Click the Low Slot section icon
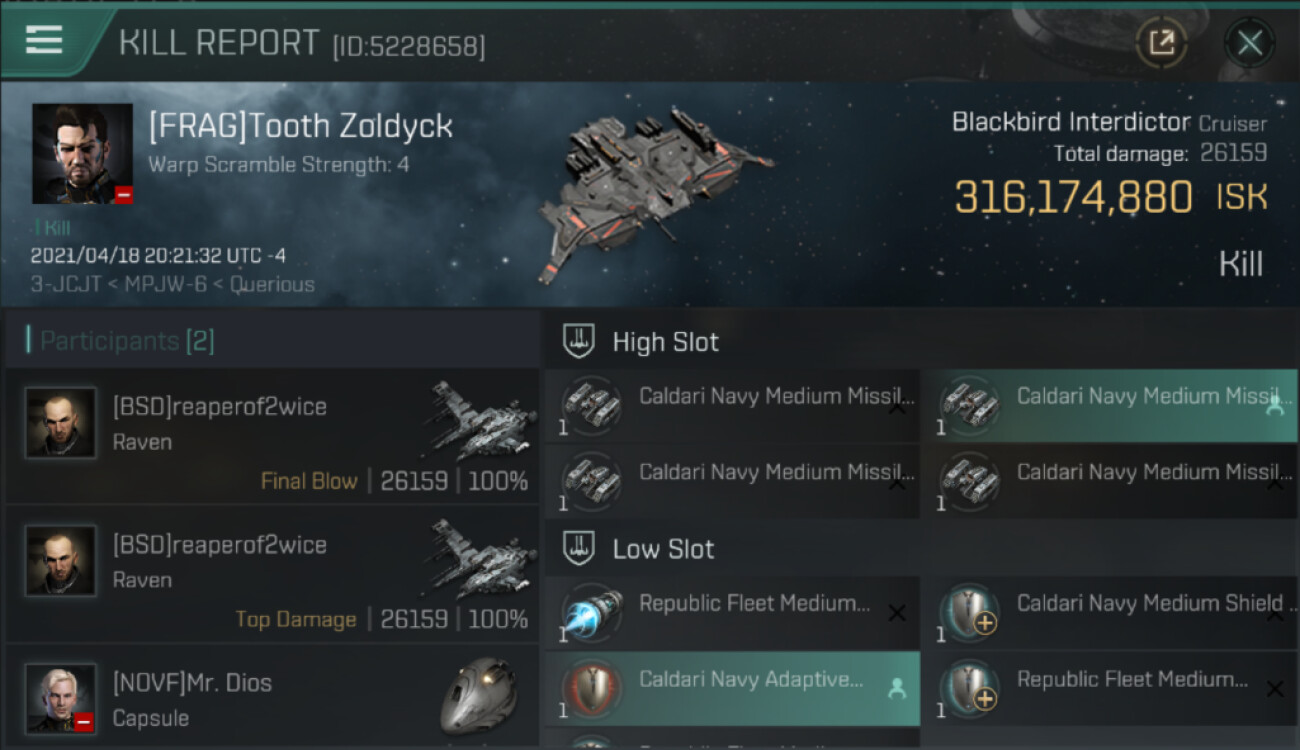 (x=578, y=548)
